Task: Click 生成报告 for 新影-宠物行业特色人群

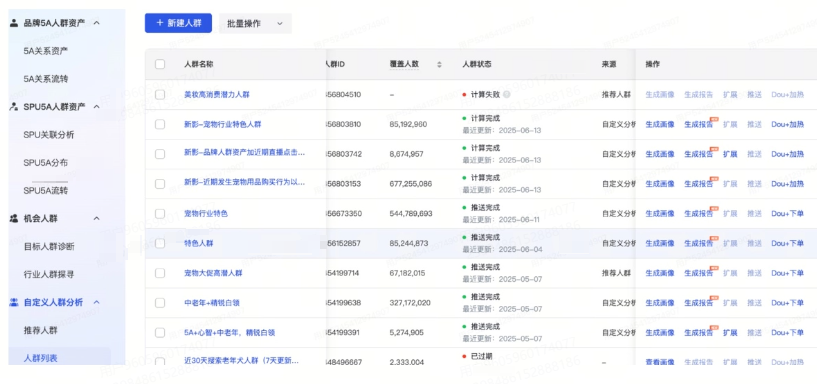Action: (x=698, y=125)
